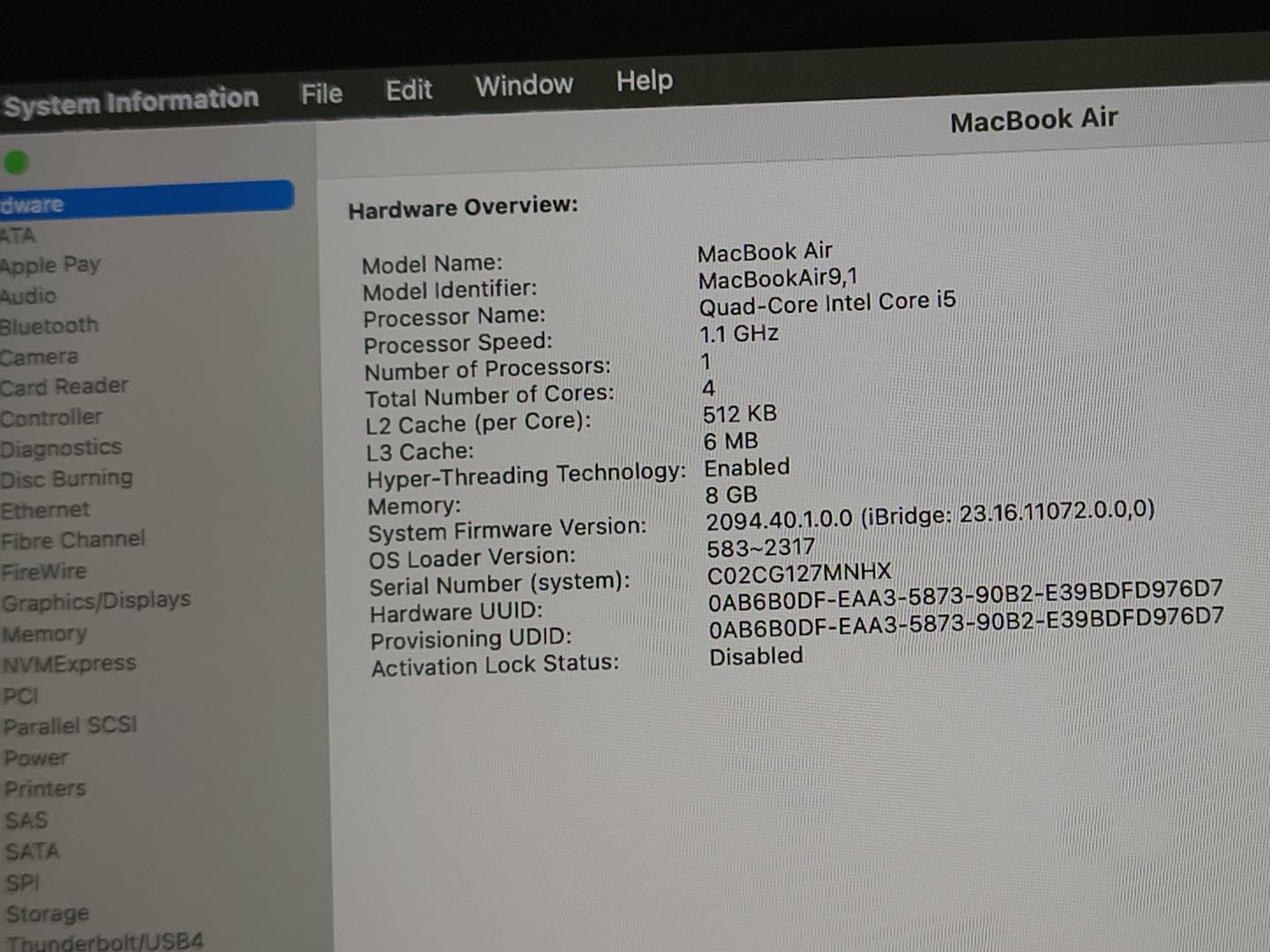Viewport: 1270px width, 952px height.
Task: Click the 1.1 GHz speed value
Action: pos(739,334)
